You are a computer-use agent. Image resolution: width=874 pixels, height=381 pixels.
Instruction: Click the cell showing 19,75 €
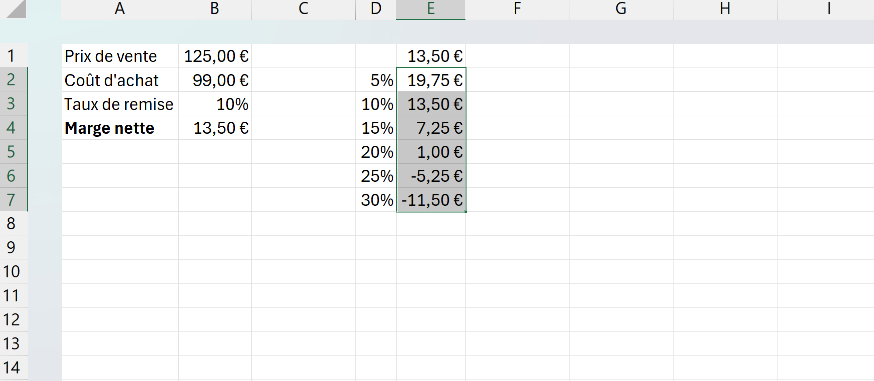coord(431,80)
